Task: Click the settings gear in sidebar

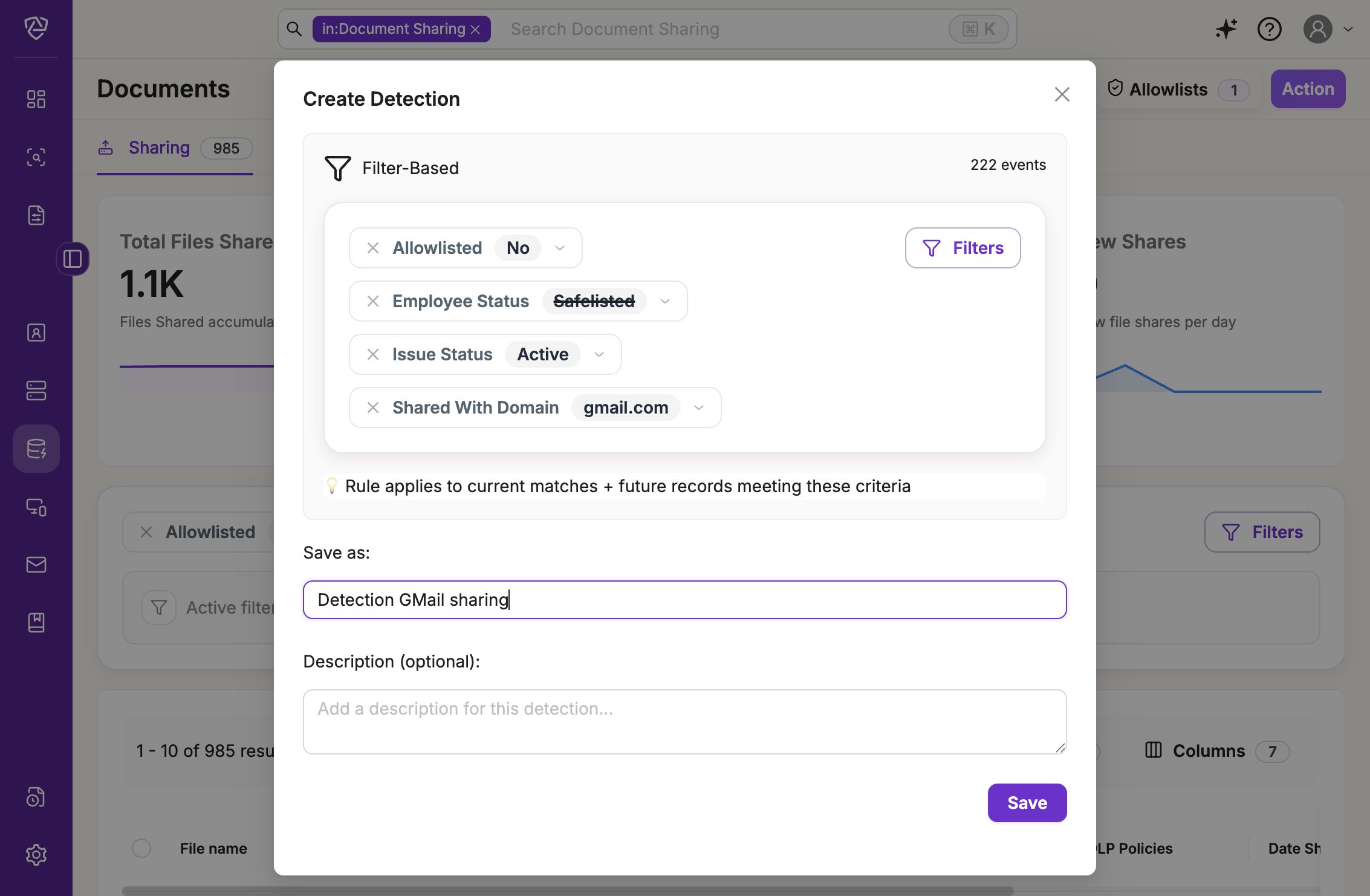Action: point(36,854)
